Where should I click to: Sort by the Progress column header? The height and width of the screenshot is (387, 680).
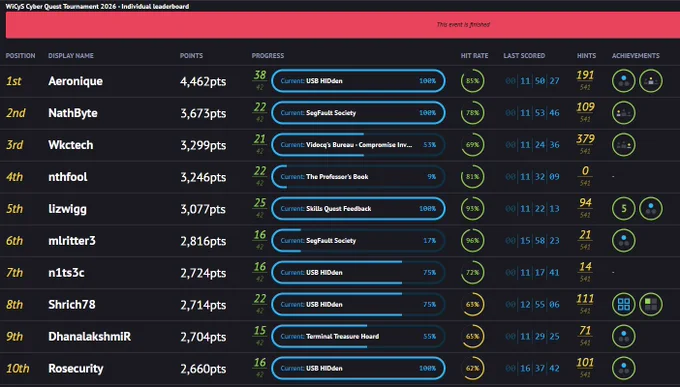[268, 56]
